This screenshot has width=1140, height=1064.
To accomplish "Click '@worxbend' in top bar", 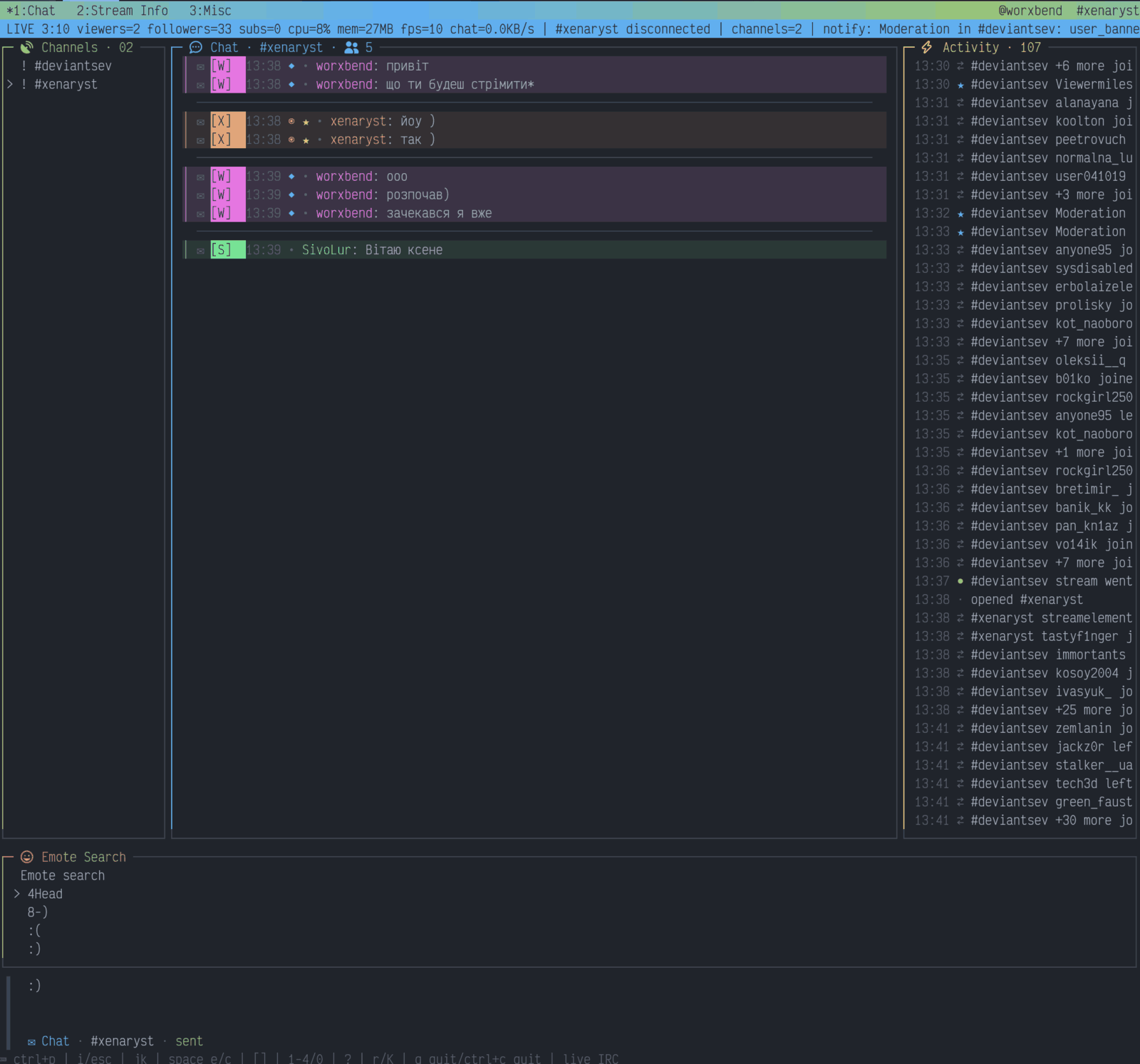I will (x=1030, y=11).
